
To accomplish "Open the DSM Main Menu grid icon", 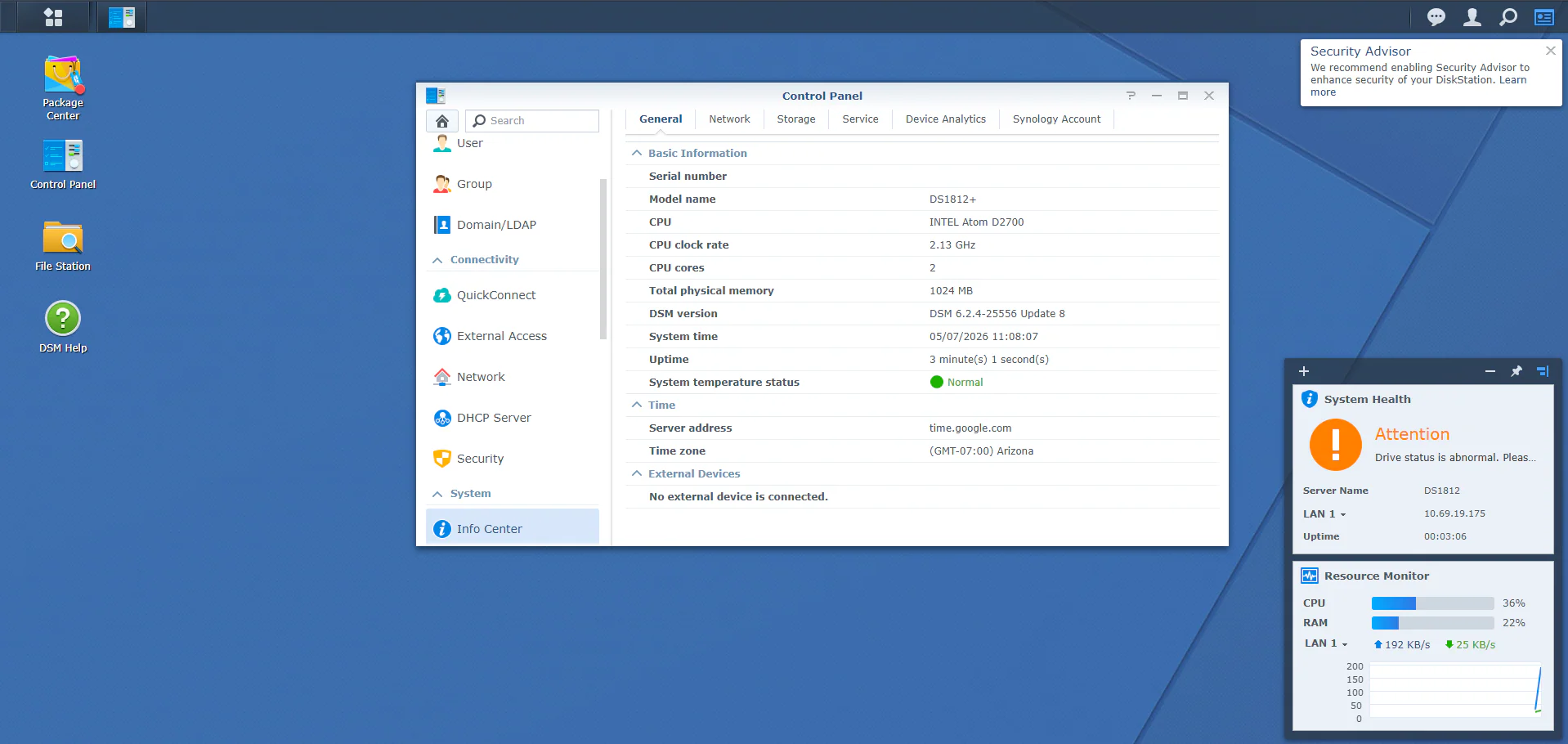I will coord(53,16).
